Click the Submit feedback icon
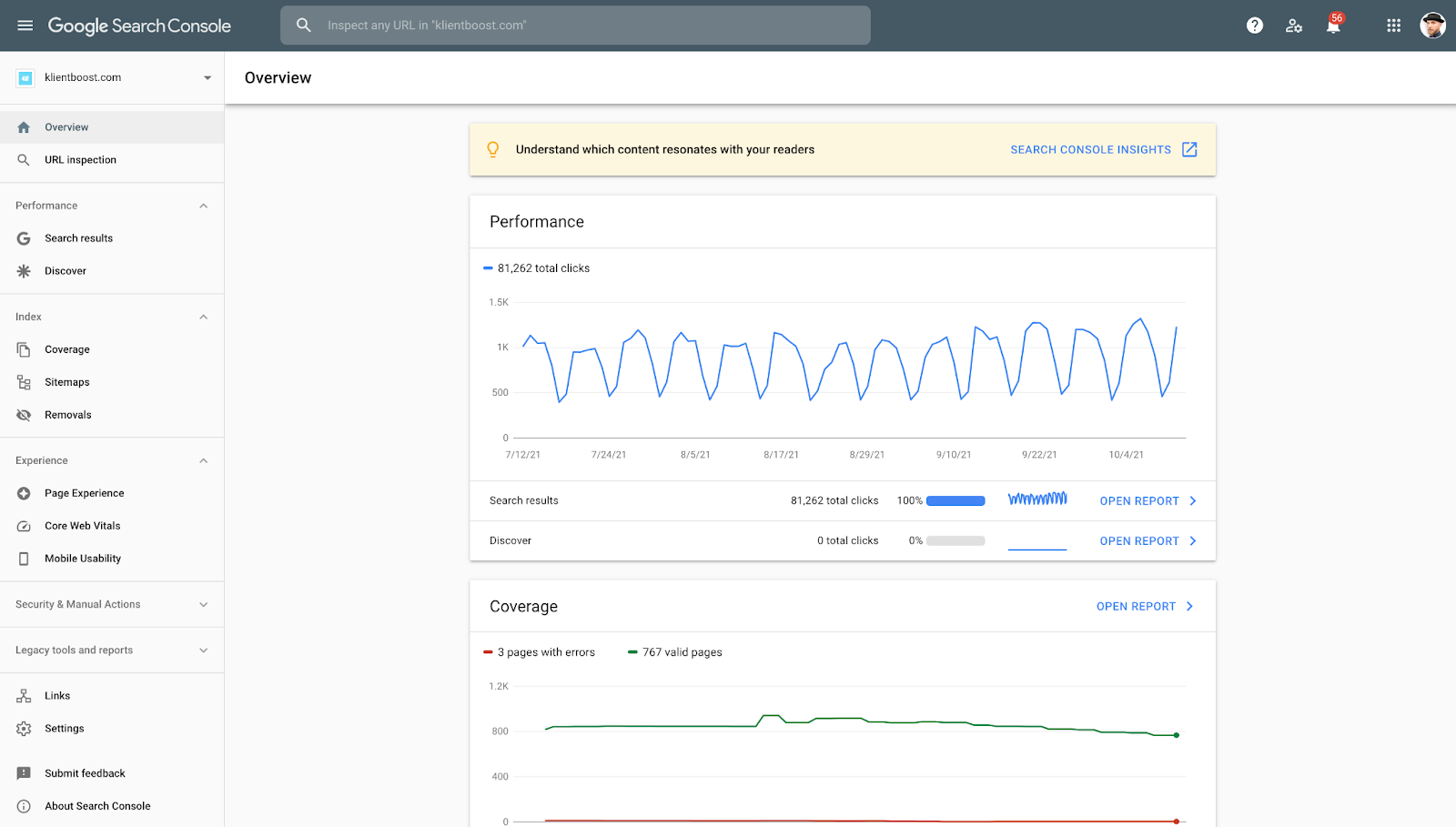Image resolution: width=1456 pixels, height=827 pixels. pyautogui.click(x=24, y=773)
